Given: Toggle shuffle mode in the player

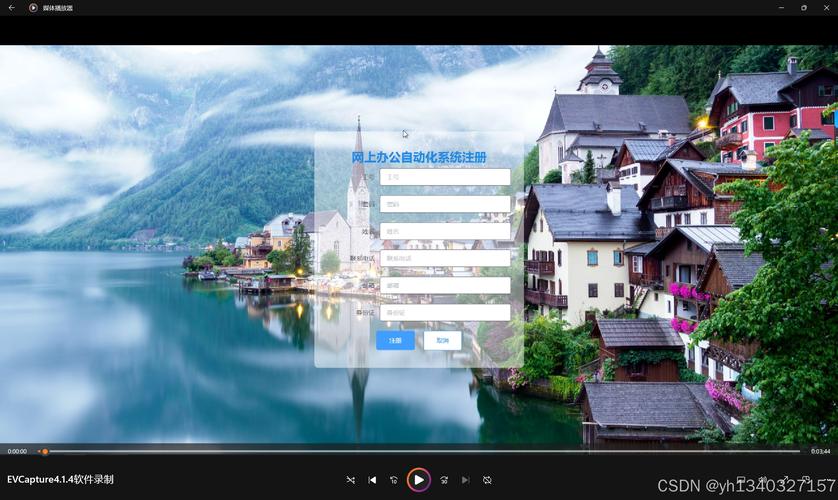Looking at the screenshot, I should tap(350, 480).
